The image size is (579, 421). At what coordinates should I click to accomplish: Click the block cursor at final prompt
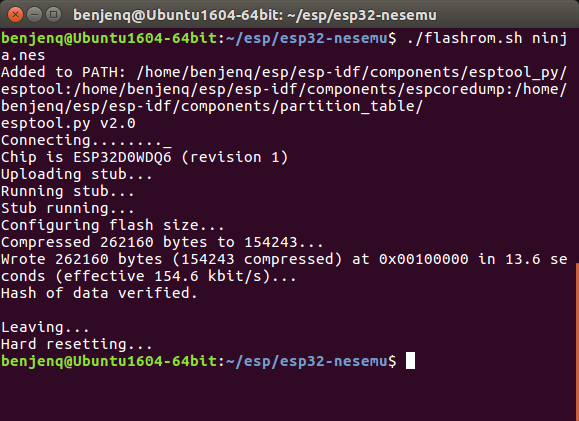click(410, 360)
